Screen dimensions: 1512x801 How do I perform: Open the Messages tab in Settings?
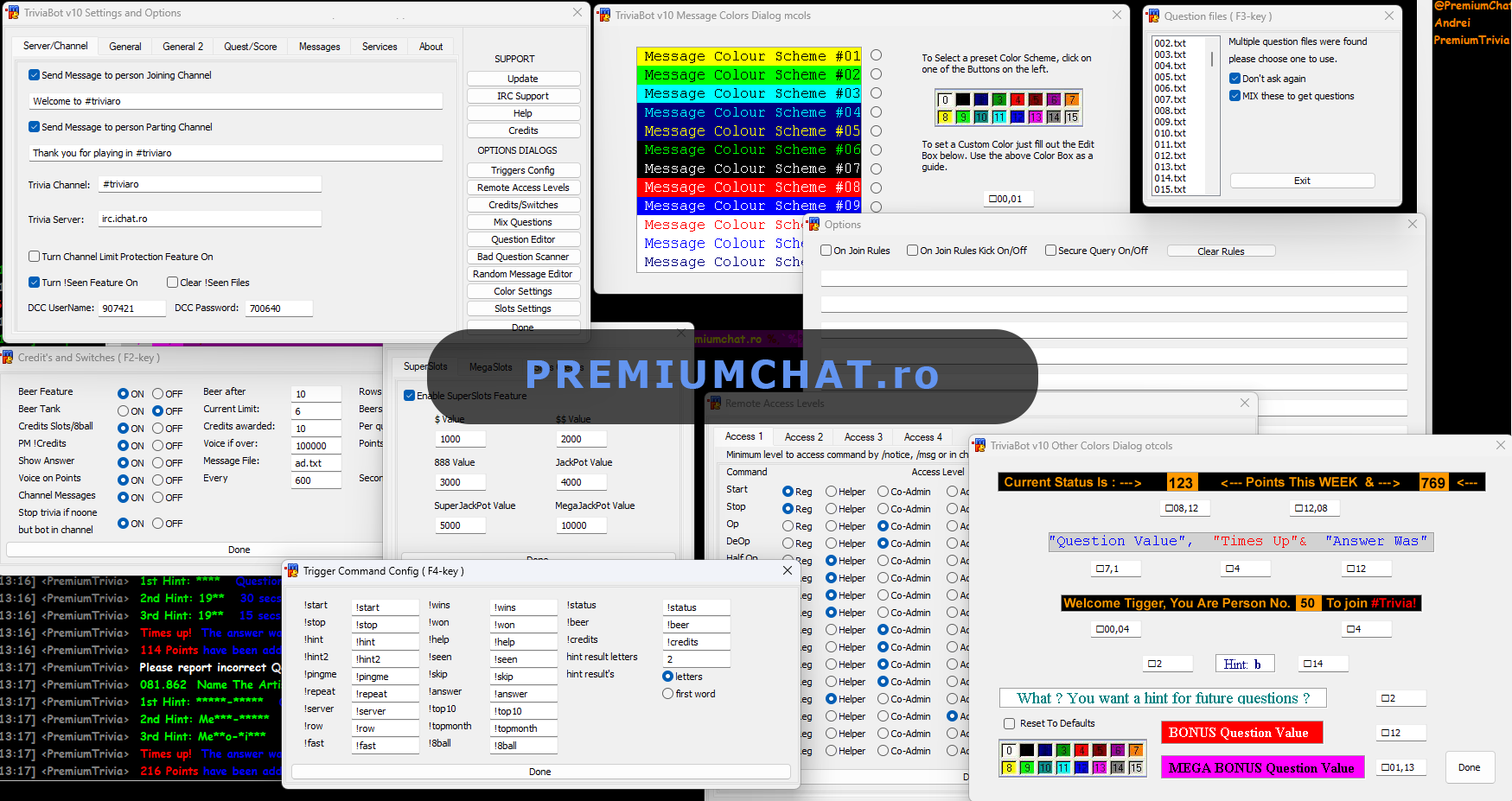click(x=320, y=47)
